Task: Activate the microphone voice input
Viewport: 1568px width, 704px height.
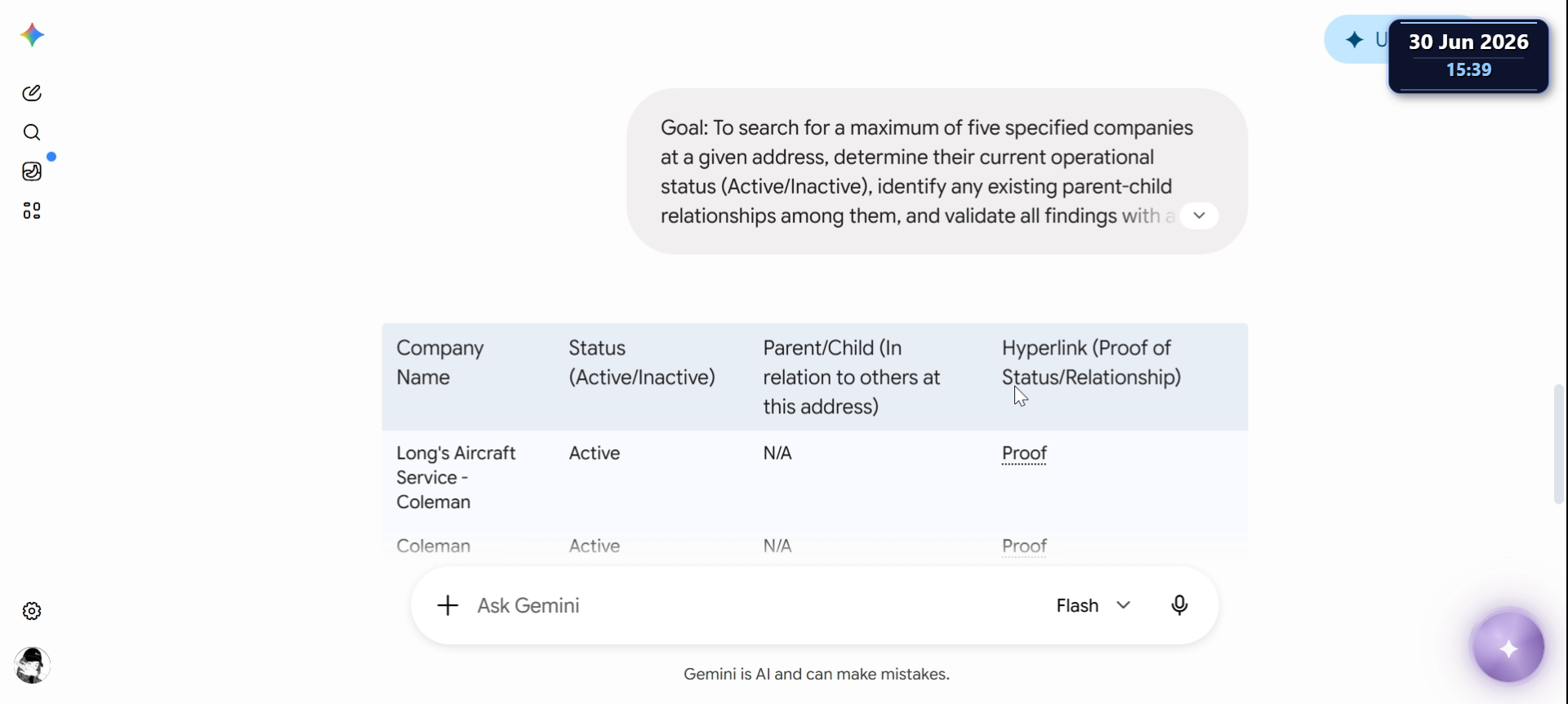Action: pos(1179,605)
